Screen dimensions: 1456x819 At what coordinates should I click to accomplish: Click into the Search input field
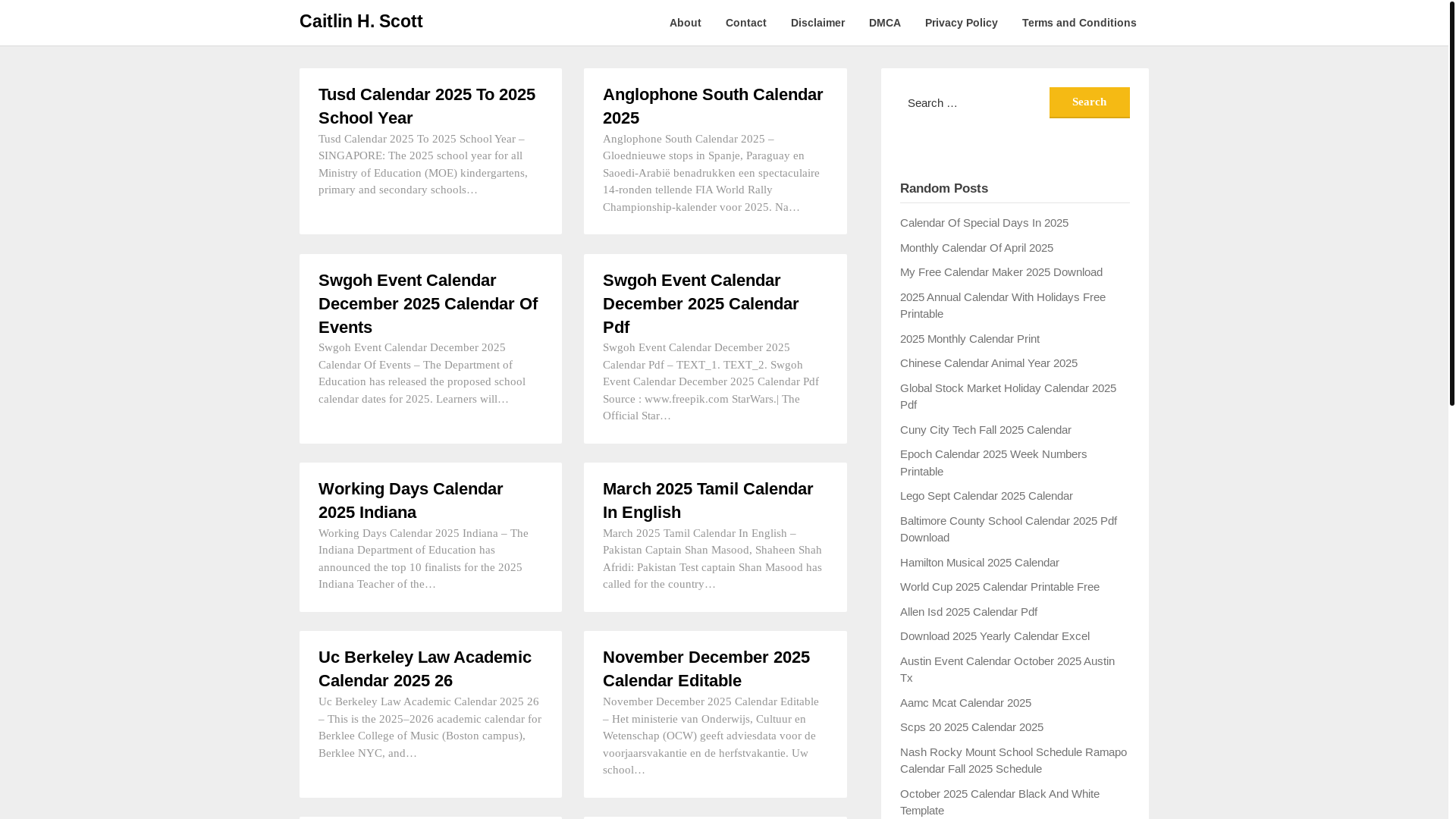tap(974, 102)
